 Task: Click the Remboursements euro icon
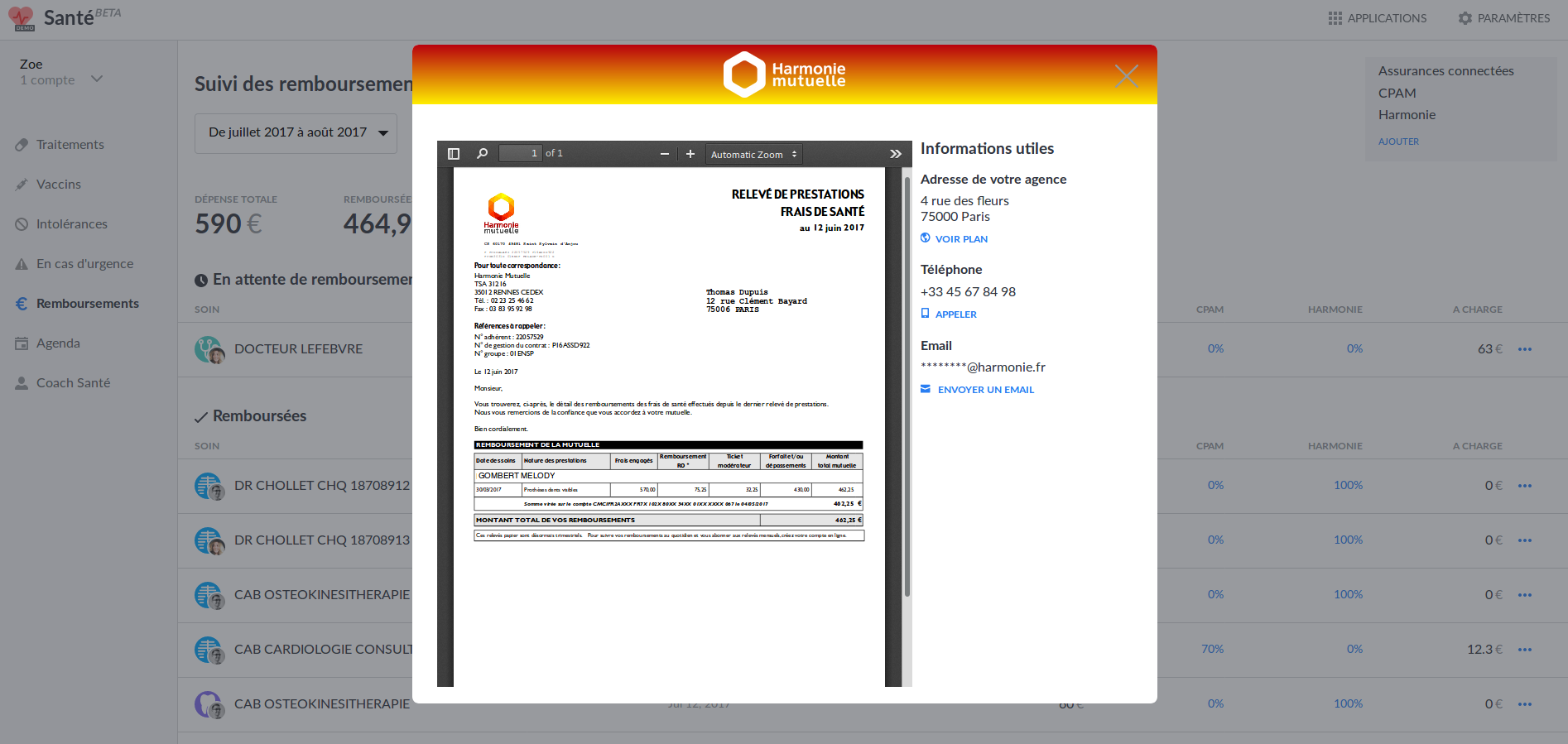(22, 304)
